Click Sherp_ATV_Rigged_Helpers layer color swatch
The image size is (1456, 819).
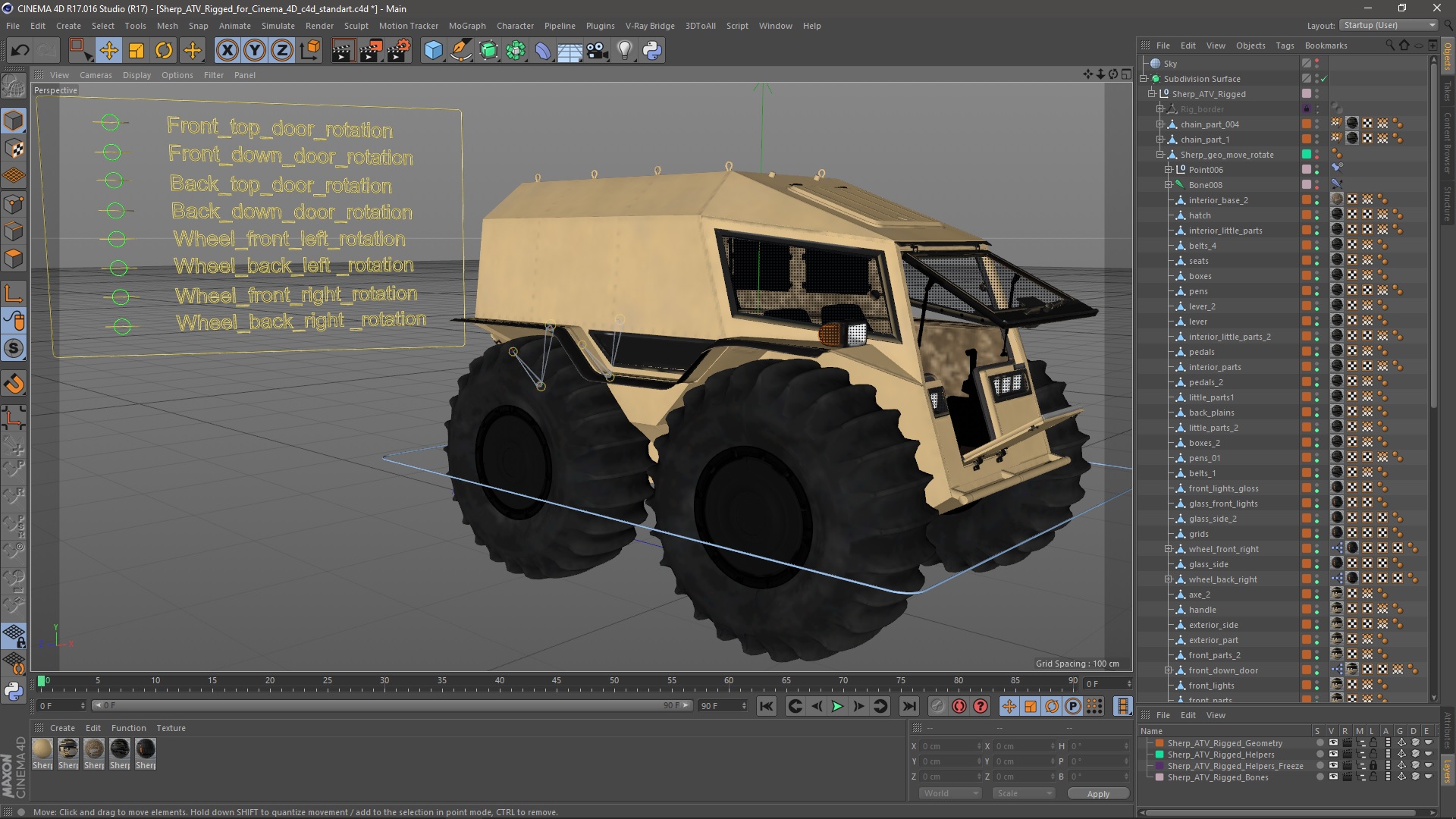tap(1159, 755)
